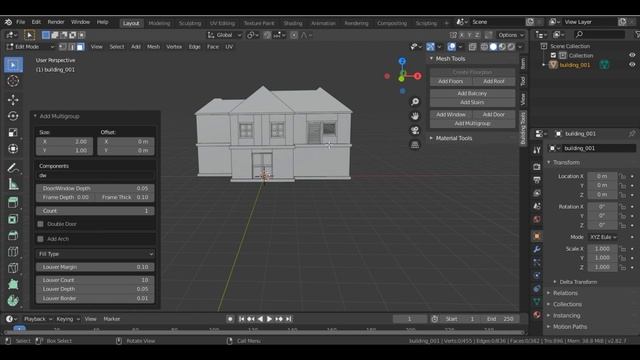Toggle Collection exclude checkbox in outliner
The height and width of the screenshot is (360, 640).
(x=553, y=55)
